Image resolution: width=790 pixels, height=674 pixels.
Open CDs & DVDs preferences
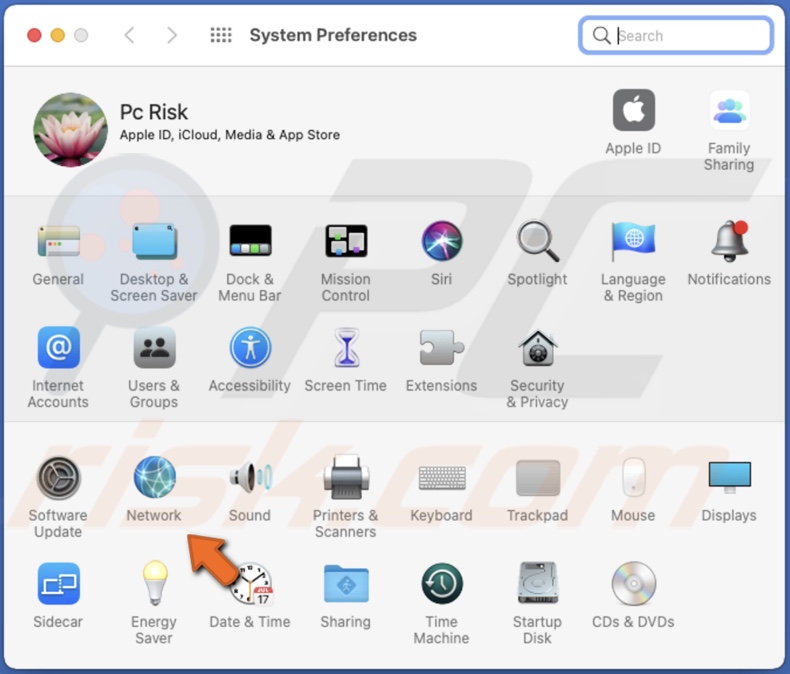tap(634, 583)
